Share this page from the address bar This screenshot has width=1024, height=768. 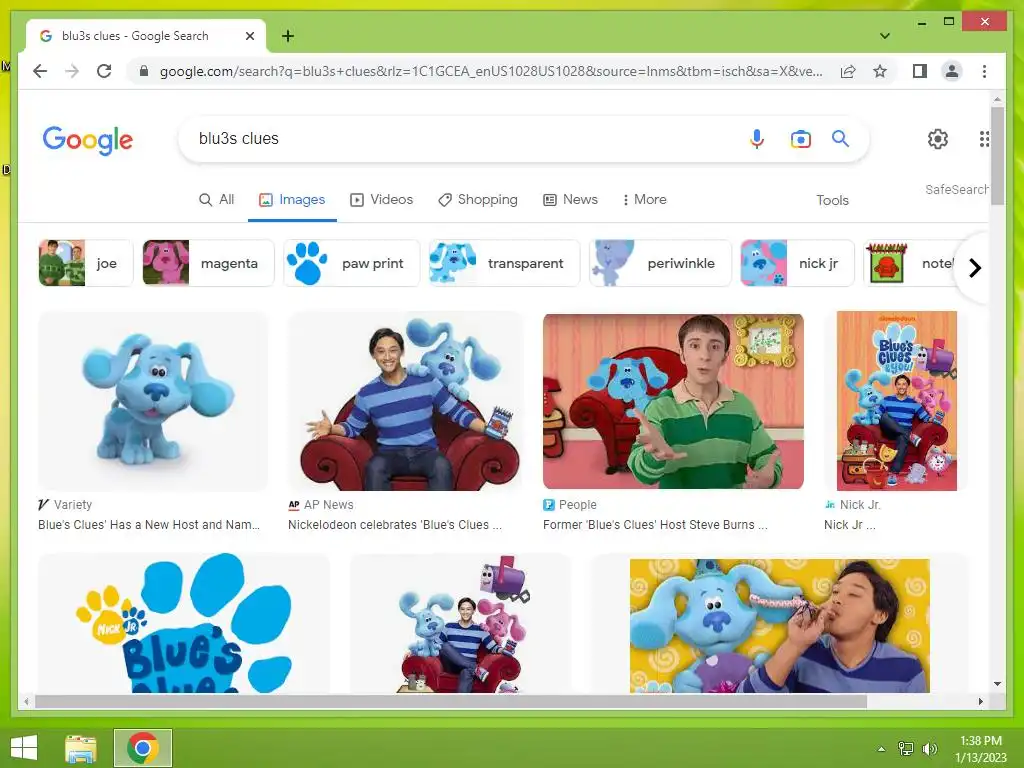tap(848, 71)
